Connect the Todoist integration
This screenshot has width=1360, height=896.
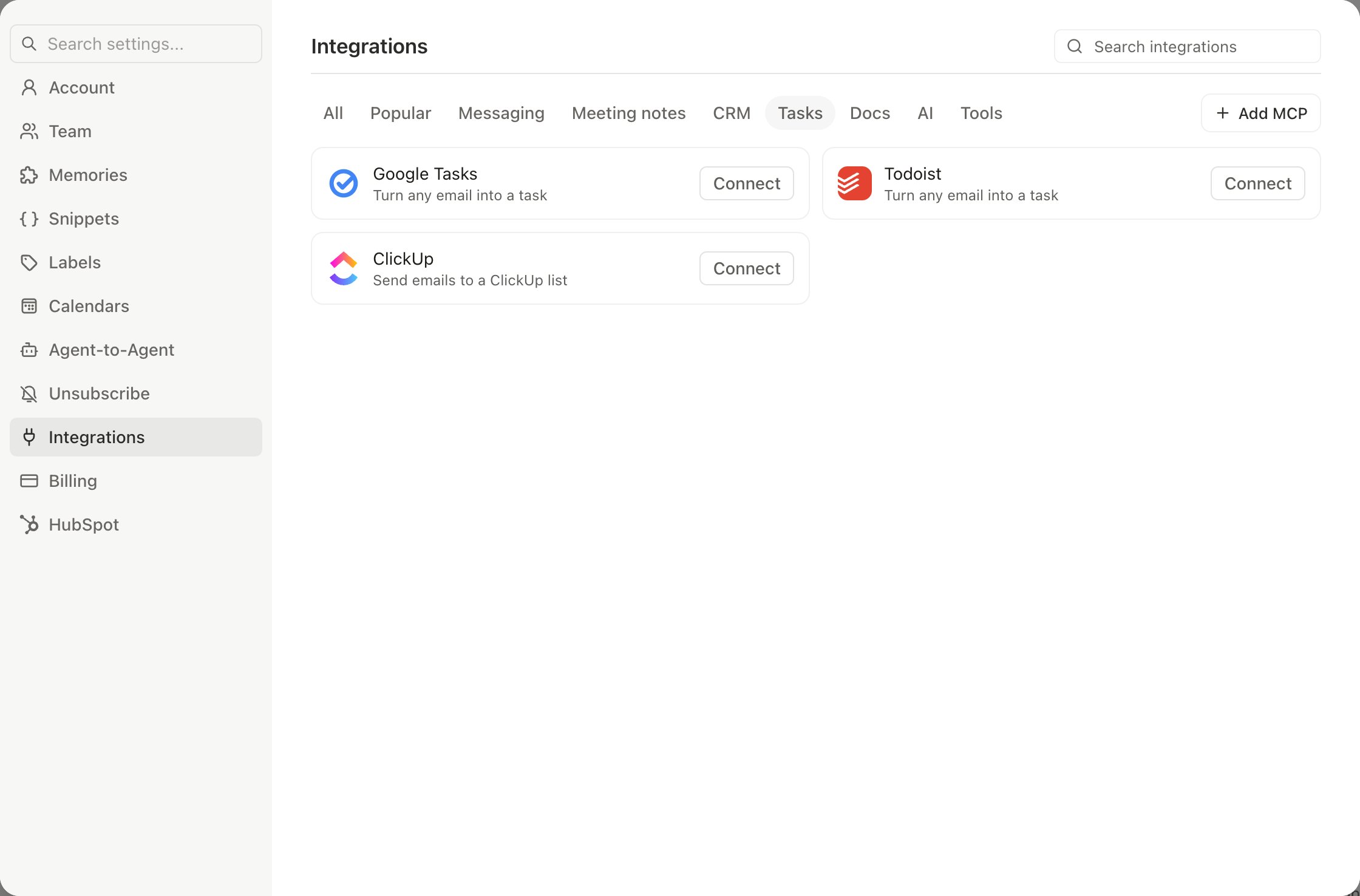click(x=1258, y=183)
